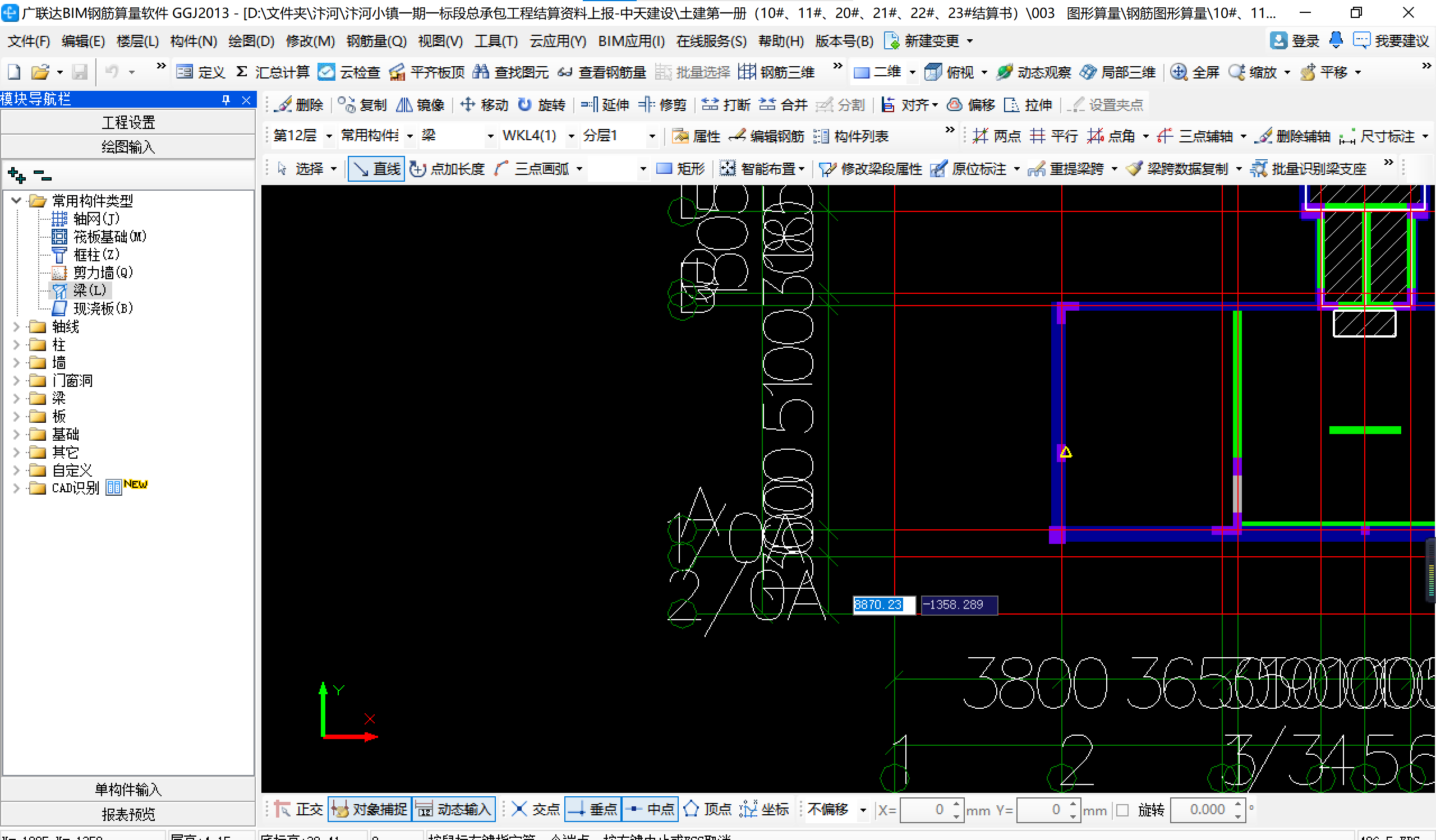The height and width of the screenshot is (840, 1436).
Task: Expand the CAD识别 folder
Action: click(x=16, y=488)
